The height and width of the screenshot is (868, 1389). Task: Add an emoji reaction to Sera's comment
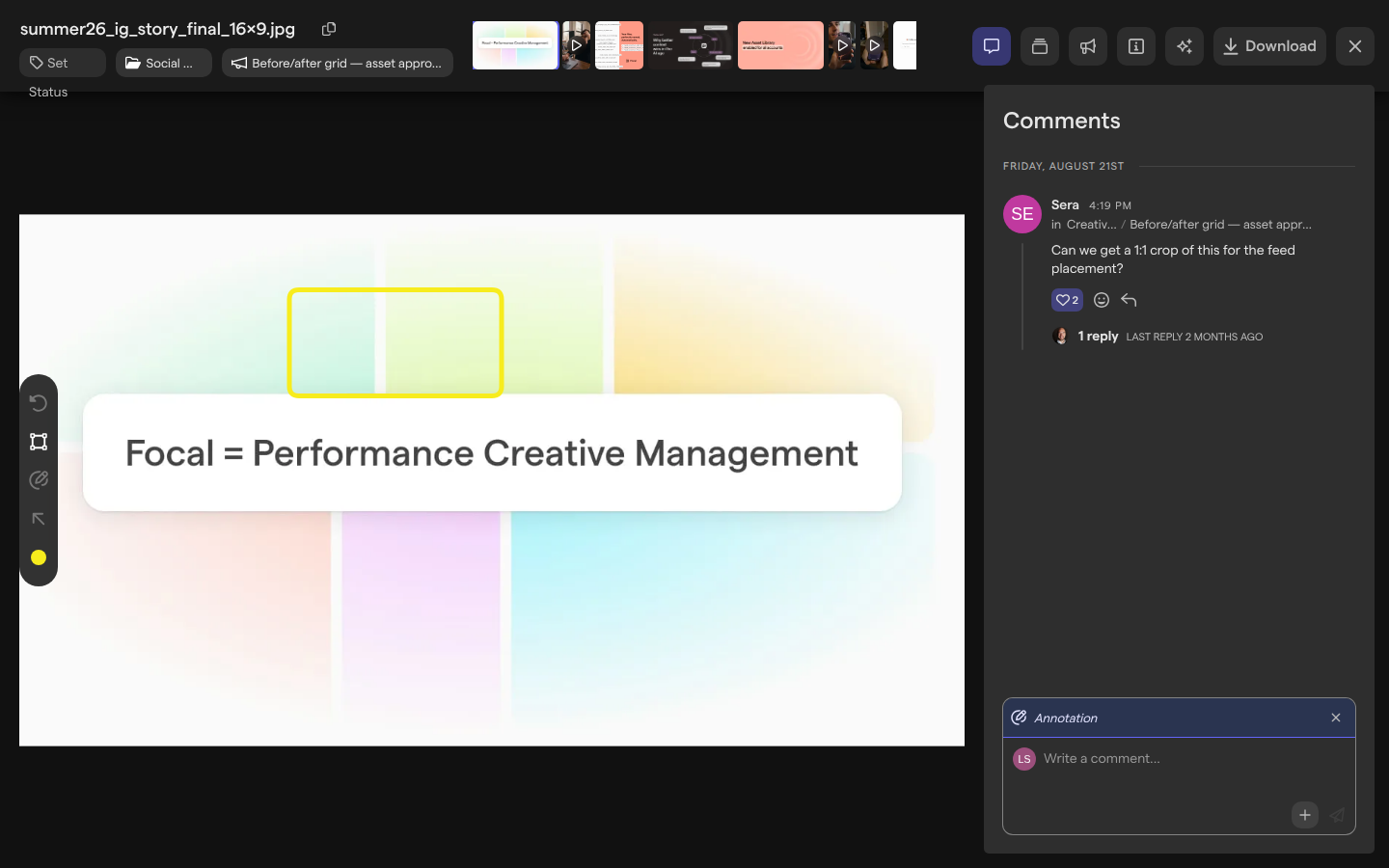[x=1102, y=300]
